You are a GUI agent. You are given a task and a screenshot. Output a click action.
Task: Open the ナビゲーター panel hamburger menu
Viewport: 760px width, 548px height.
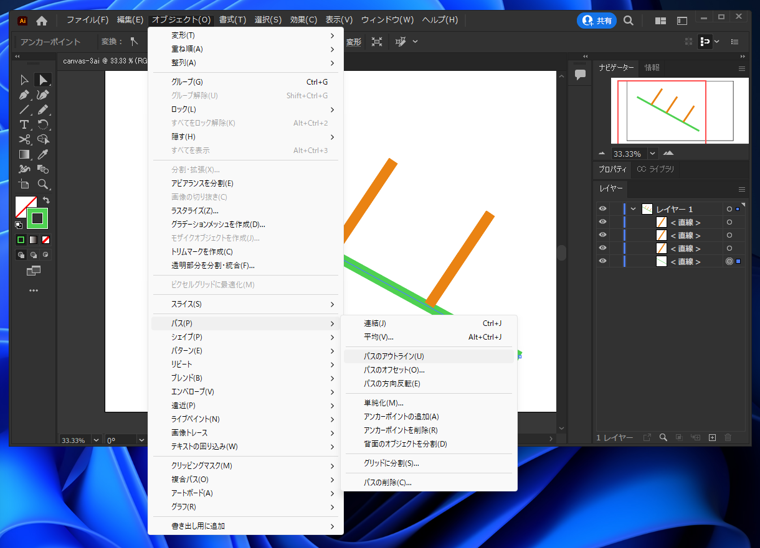point(742,68)
